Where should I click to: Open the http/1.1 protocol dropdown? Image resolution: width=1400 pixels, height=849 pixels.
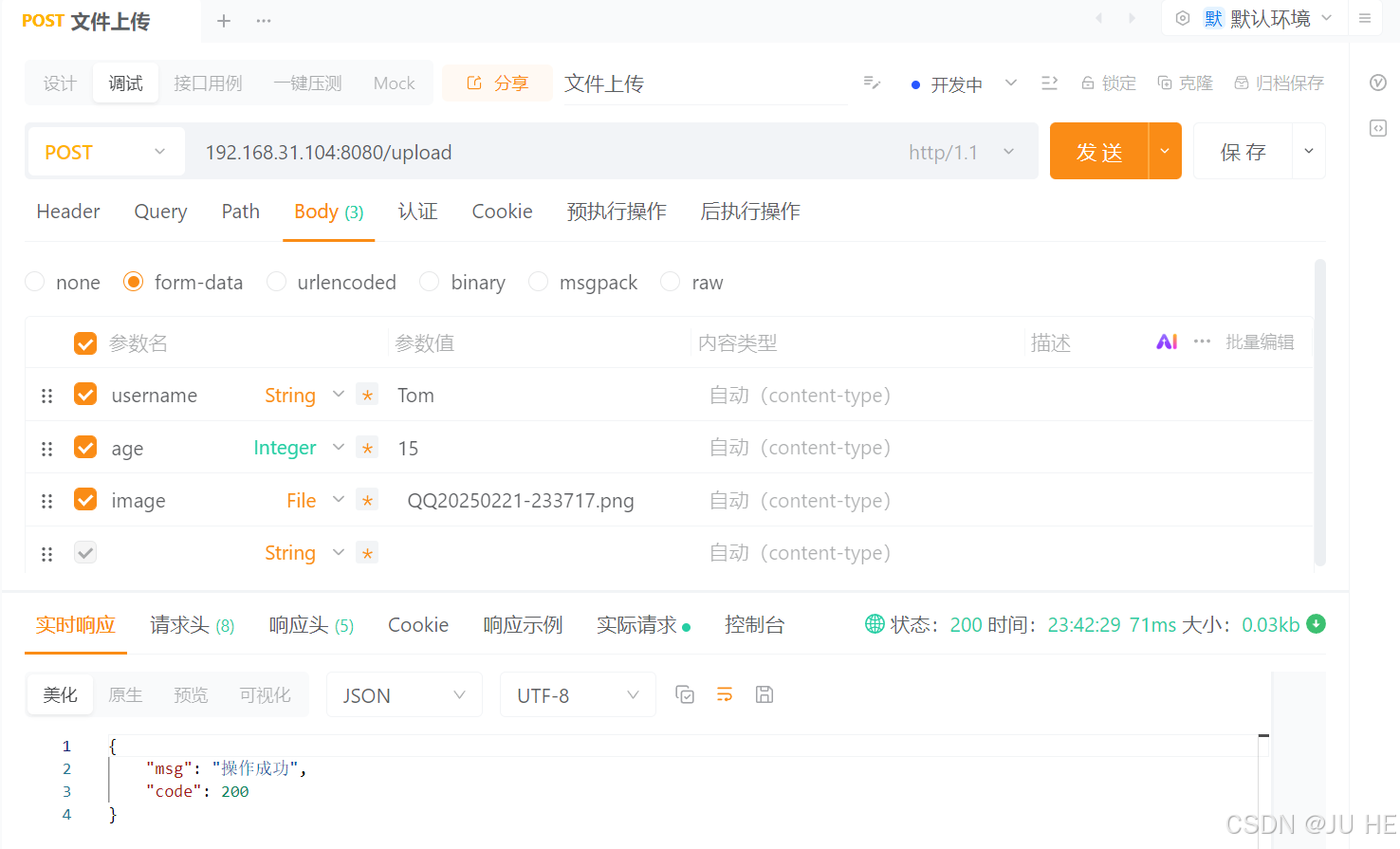[x=963, y=152]
